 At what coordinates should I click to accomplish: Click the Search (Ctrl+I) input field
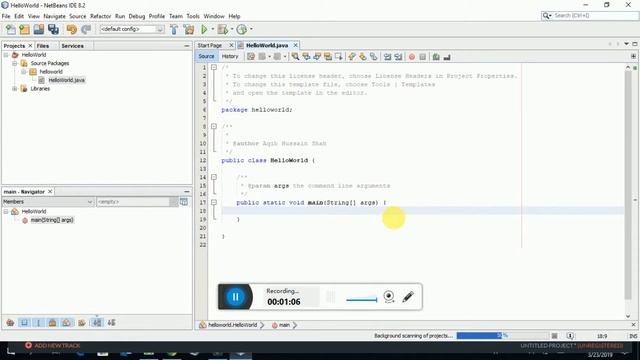point(590,16)
